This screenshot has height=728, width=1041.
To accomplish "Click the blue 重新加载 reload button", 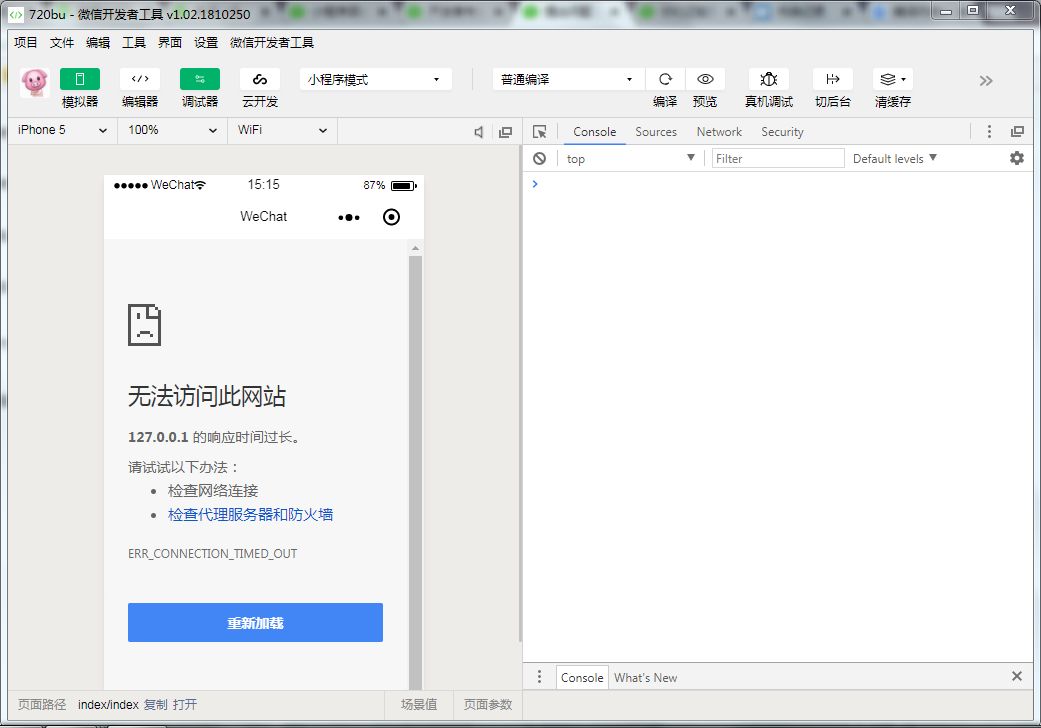I will [256, 622].
